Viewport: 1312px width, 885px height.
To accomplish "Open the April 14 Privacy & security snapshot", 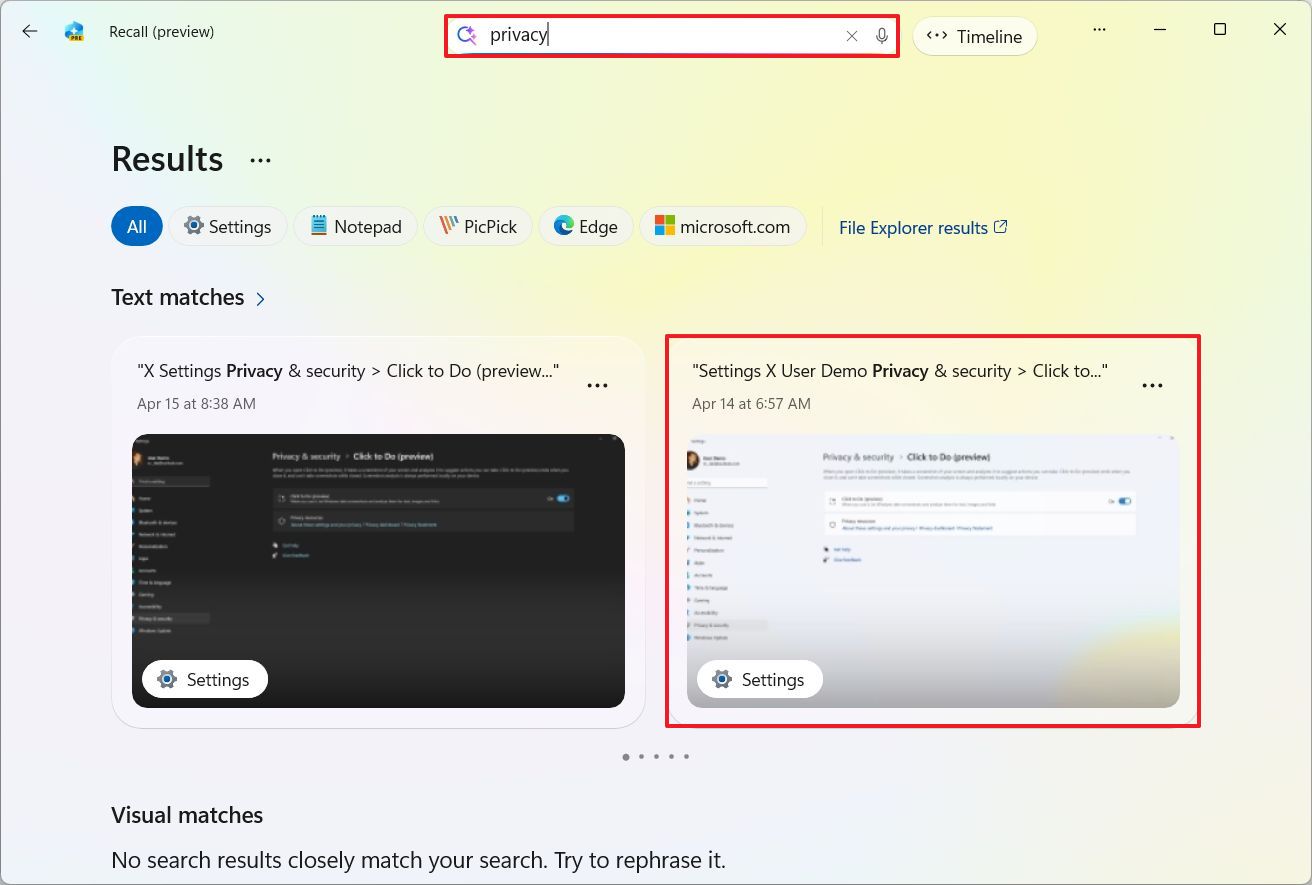I will point(933,570).
